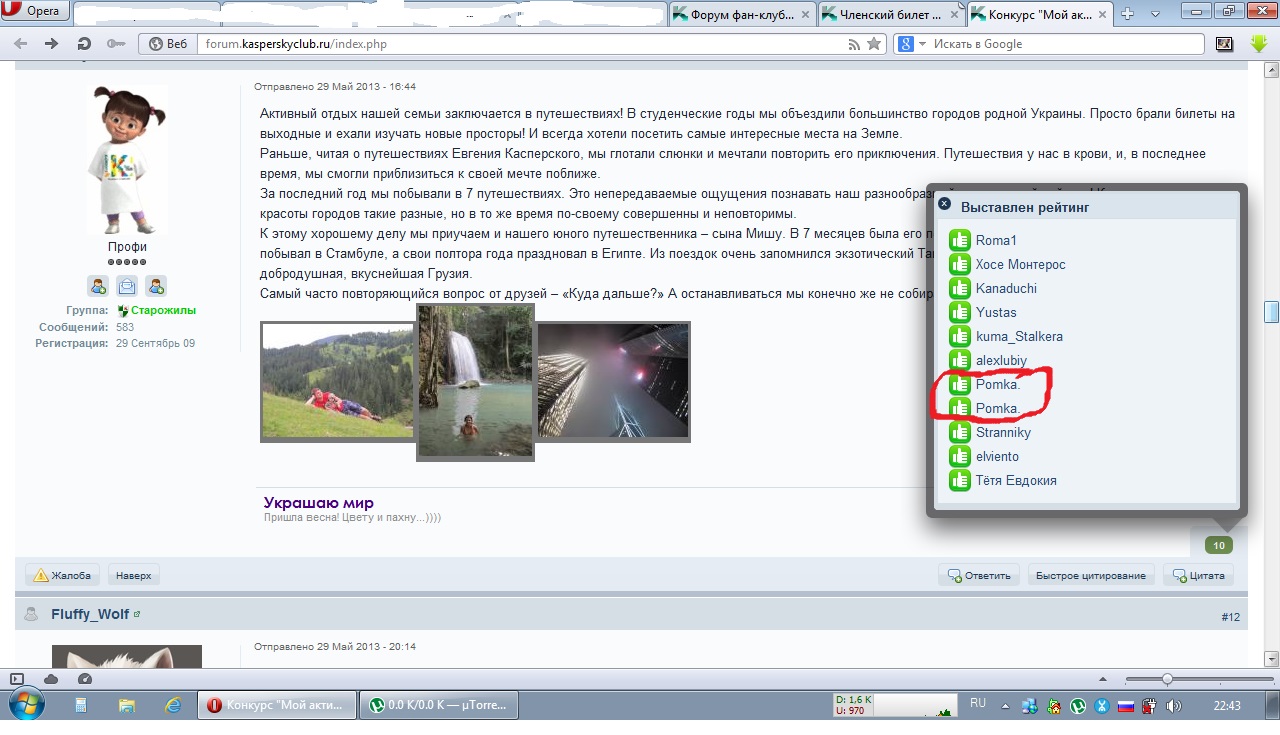Click the thumbs-up icon beside Хосе Монтерос
The height and width of the screenshot is (735, 1280).
point(960,264)
